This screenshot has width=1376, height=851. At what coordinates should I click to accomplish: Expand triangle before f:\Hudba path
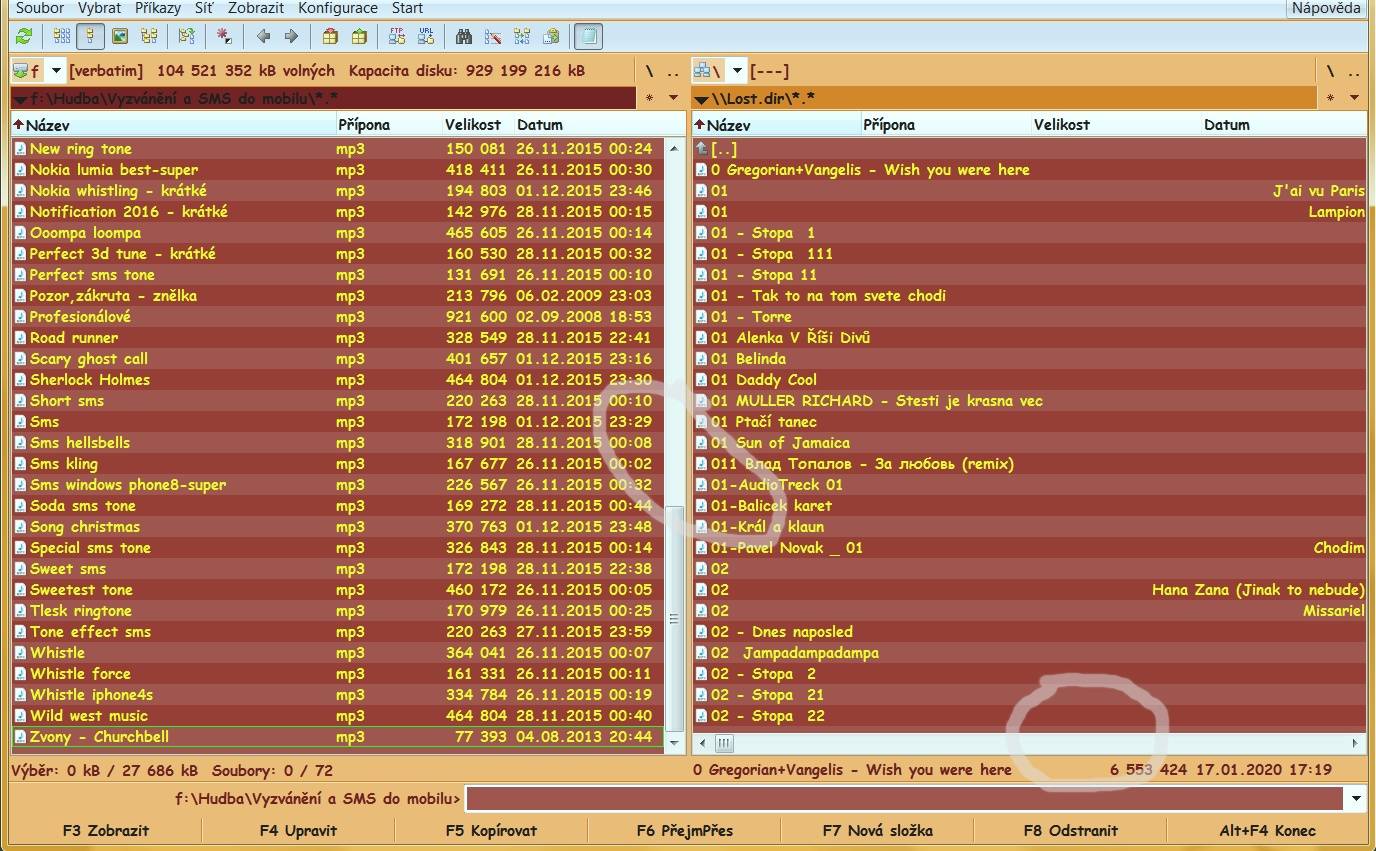click(x=20, y=99)
